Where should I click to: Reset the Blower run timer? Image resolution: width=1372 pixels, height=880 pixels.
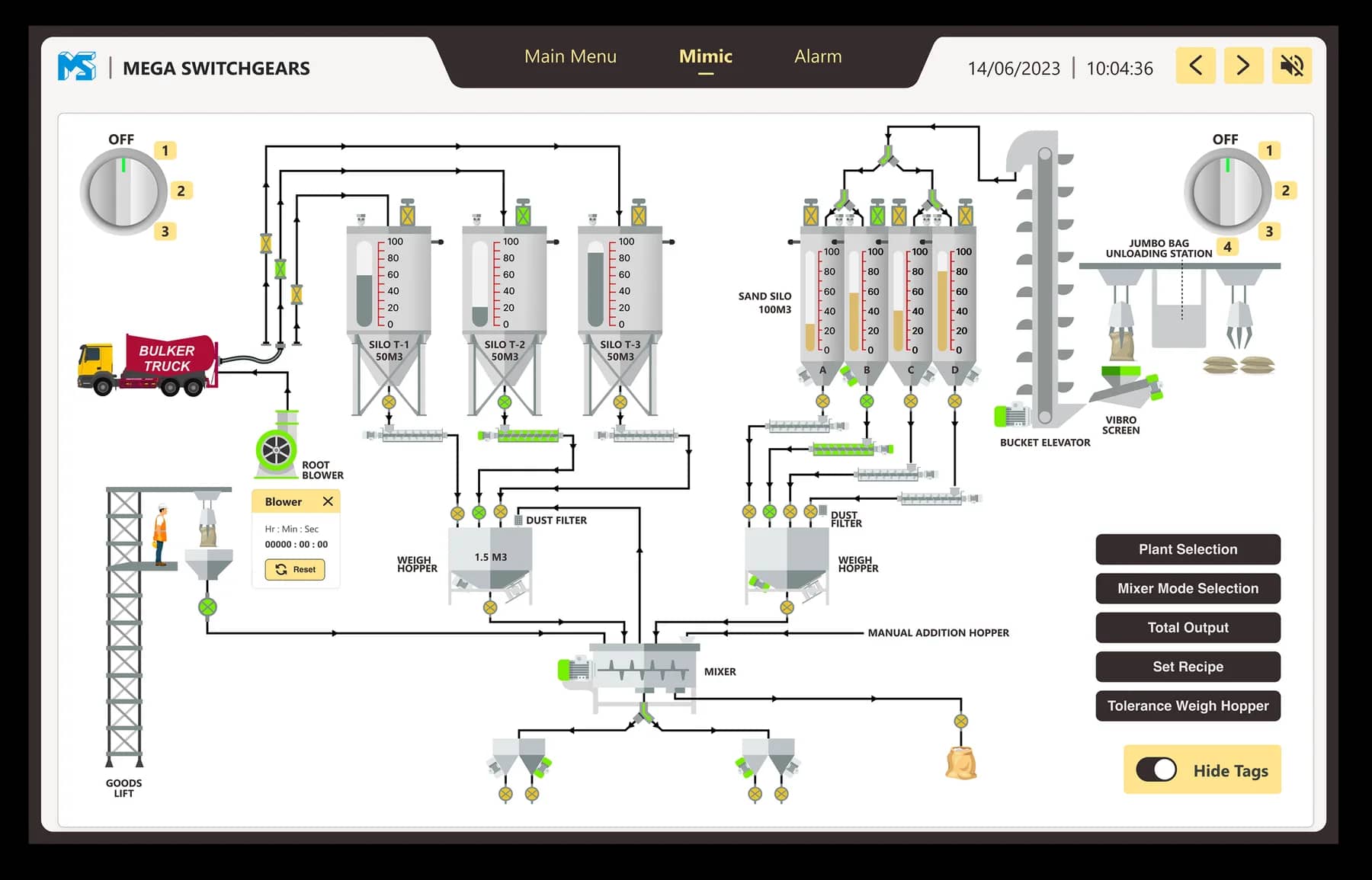pyautogui.click(x=295, y=569)
